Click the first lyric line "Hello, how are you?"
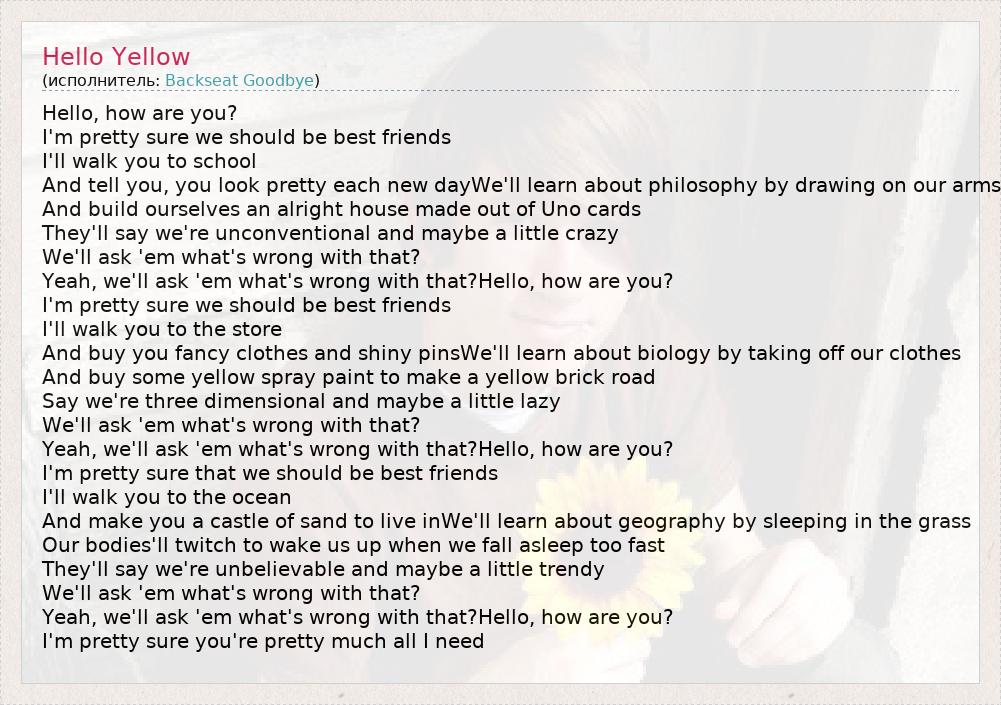 [x=140, y=113]
